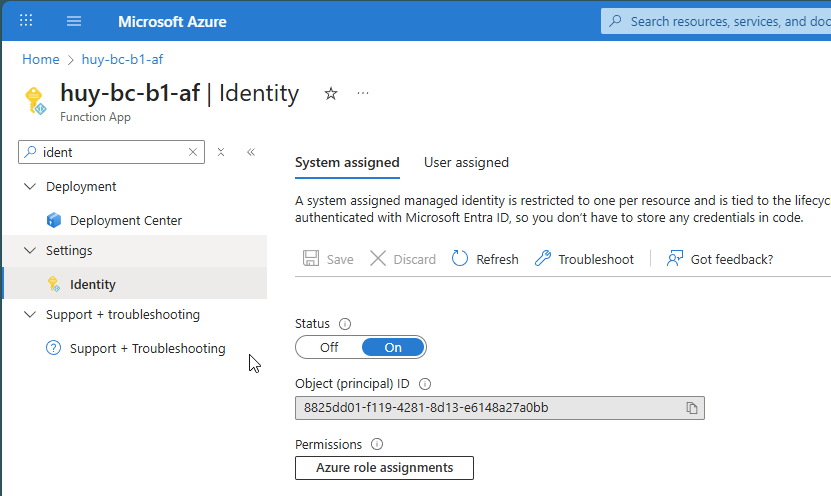The width and height of the screenshot is (831, 496).
Task: Click the Microsoft Azure home title
Action: pos(172,22)
